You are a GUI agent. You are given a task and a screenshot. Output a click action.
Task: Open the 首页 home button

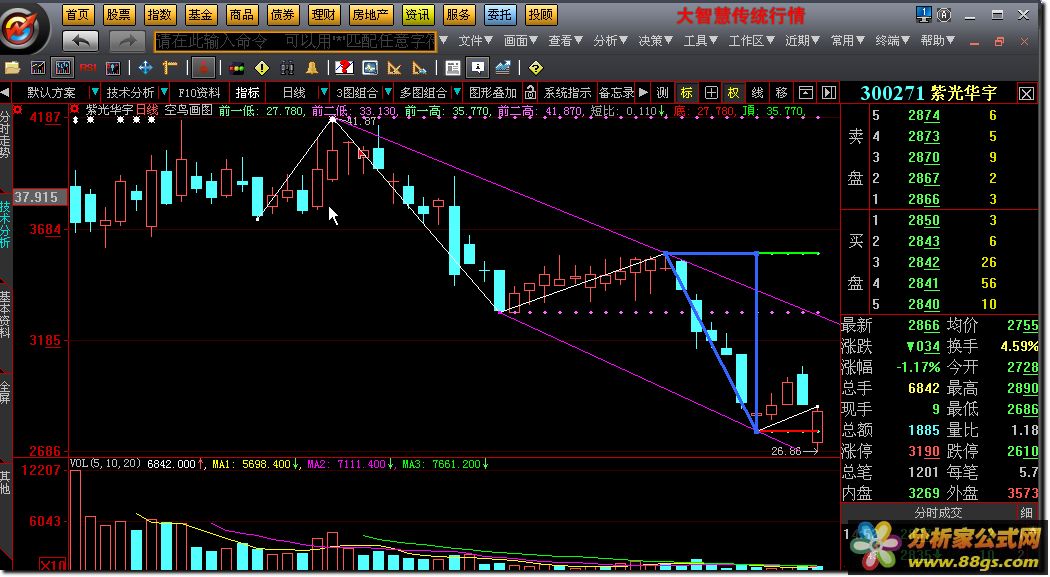(x=78, y=14)
